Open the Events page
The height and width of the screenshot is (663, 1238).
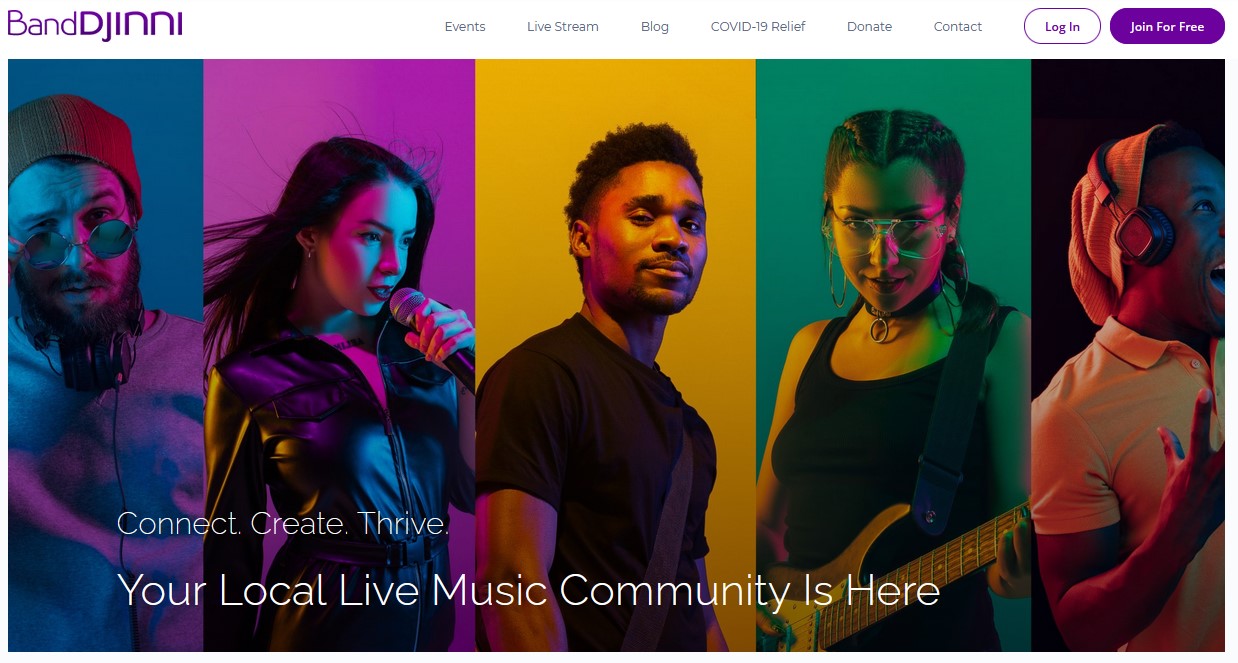[x=465, y=27]
